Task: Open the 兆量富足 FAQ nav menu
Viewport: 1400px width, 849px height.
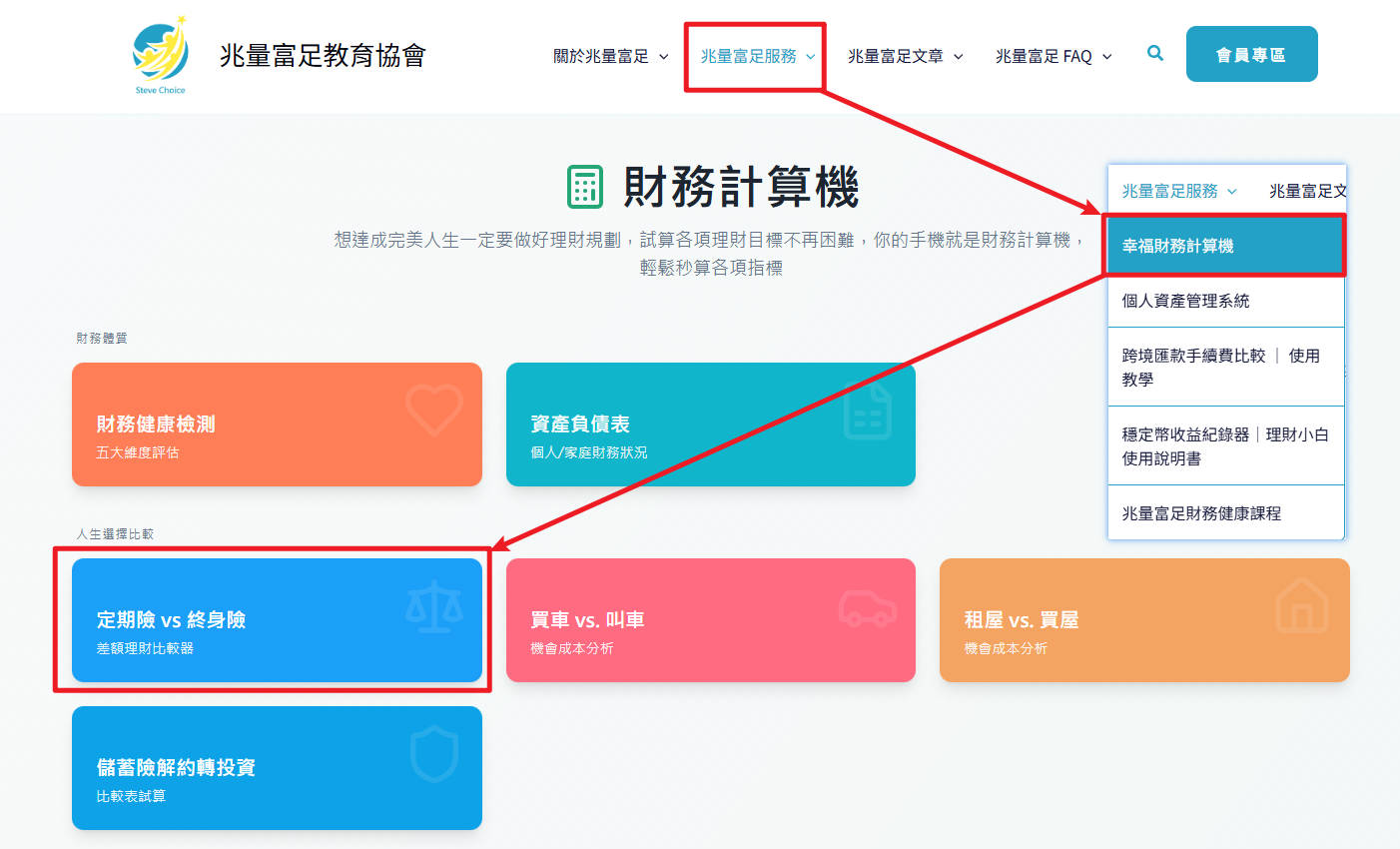Action: click(x=1053, y=57)
